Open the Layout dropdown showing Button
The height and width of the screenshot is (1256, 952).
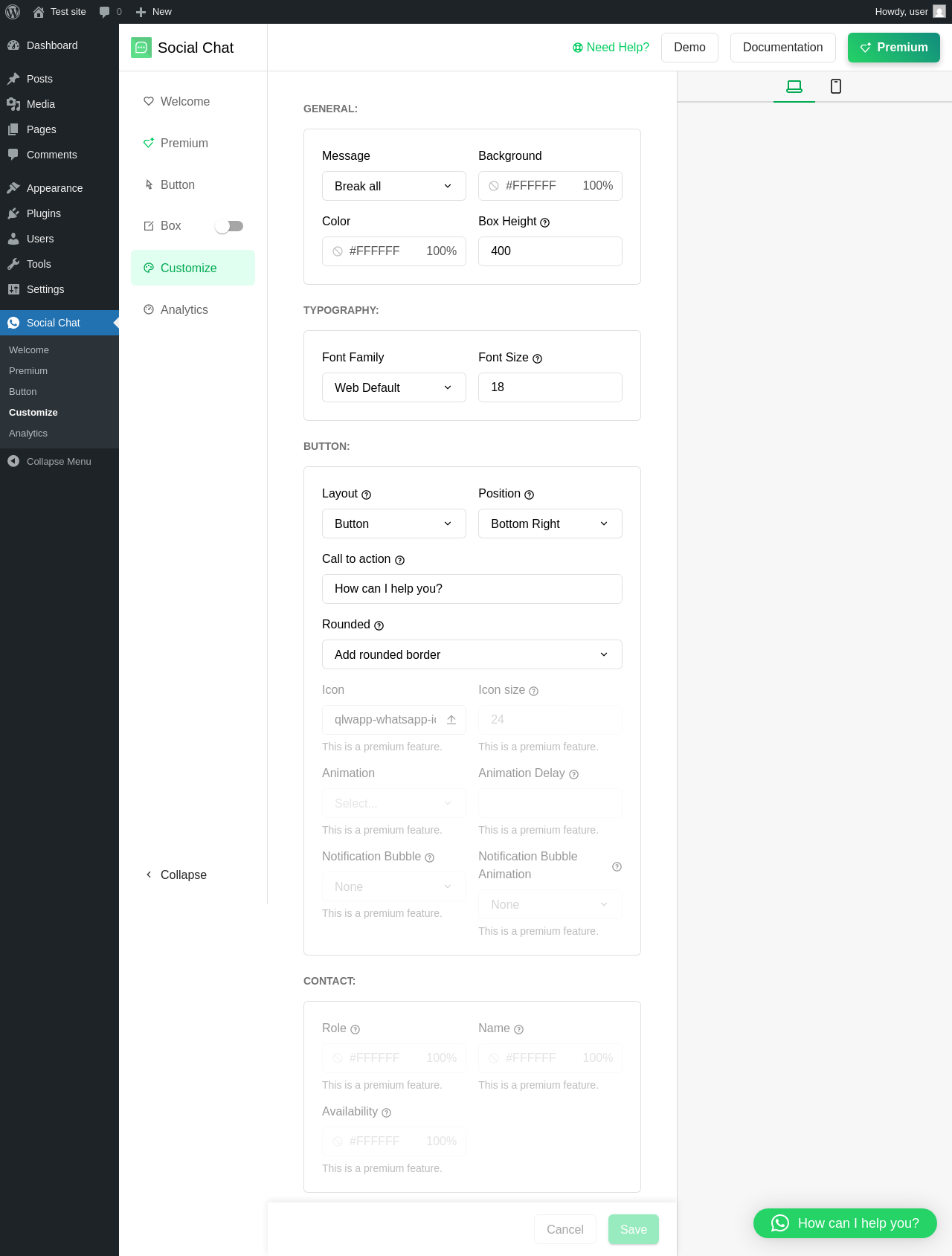click(394, 524)
